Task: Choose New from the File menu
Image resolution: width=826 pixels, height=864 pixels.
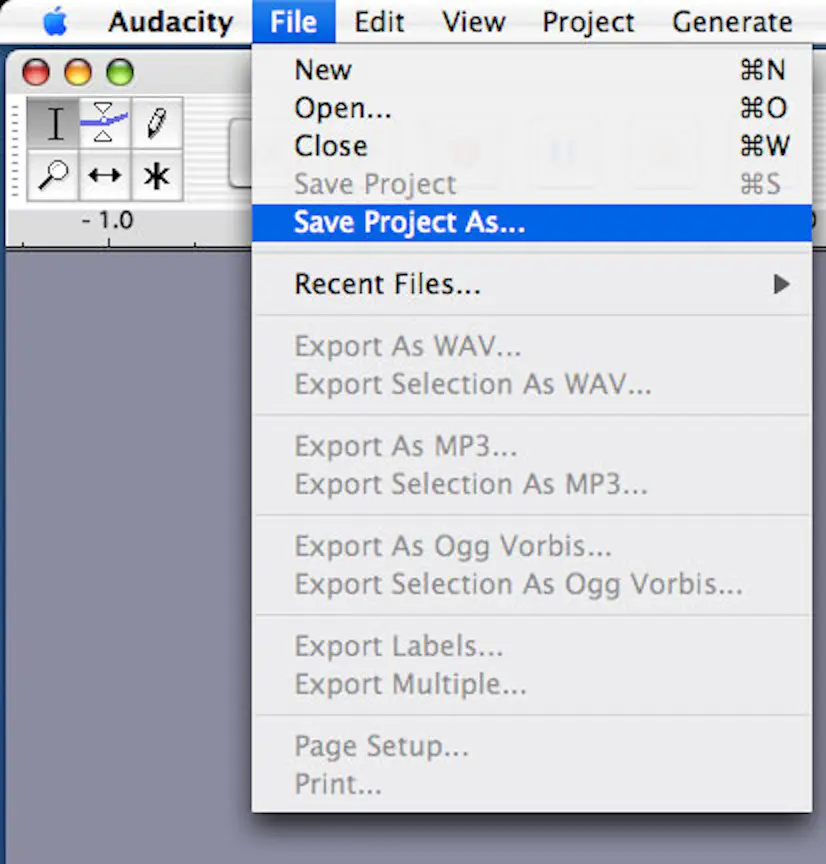Action: pyautogui.click(x=322, y=69)
